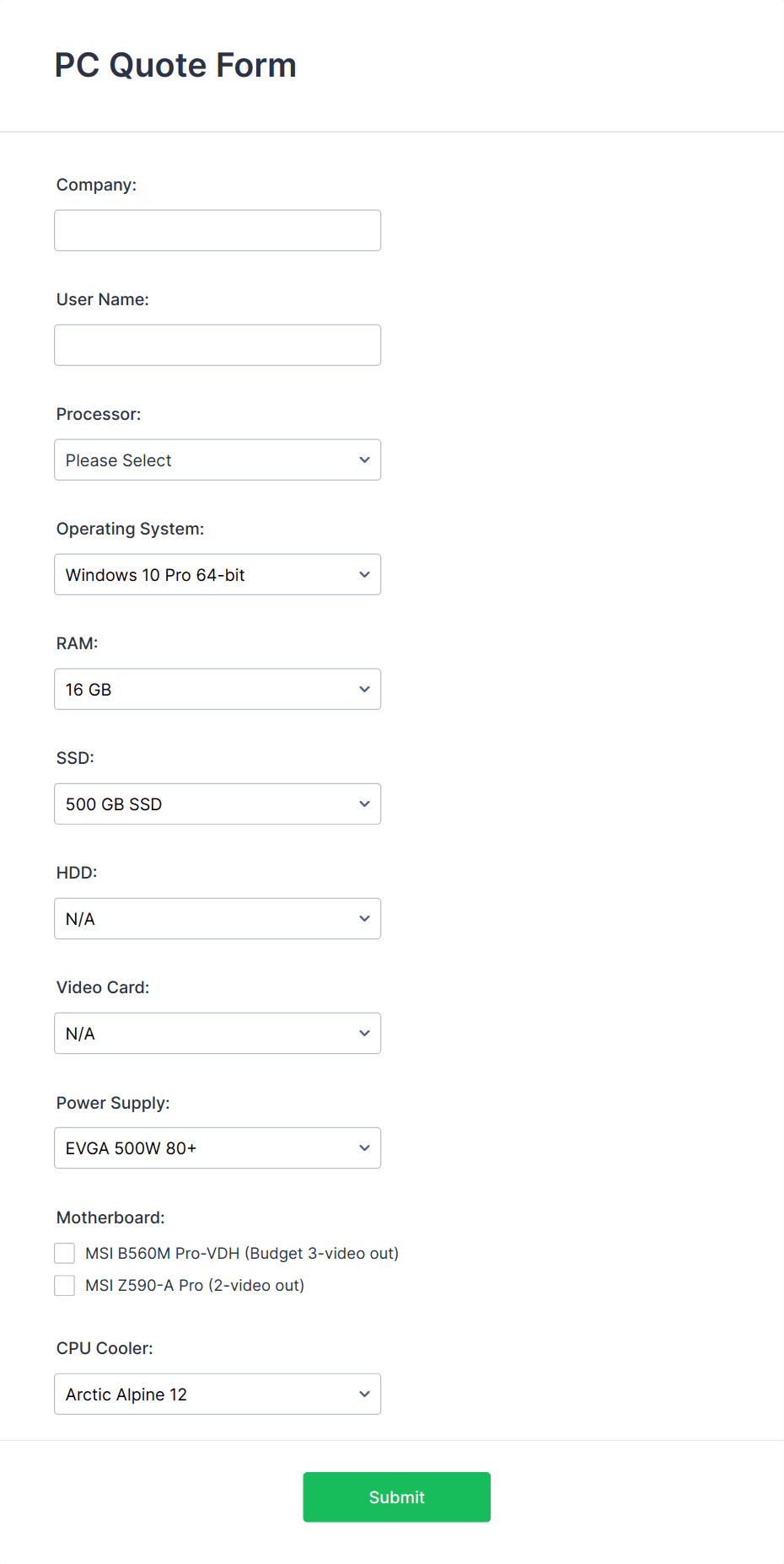Click the SSD dropdown arrow icon

364,803
